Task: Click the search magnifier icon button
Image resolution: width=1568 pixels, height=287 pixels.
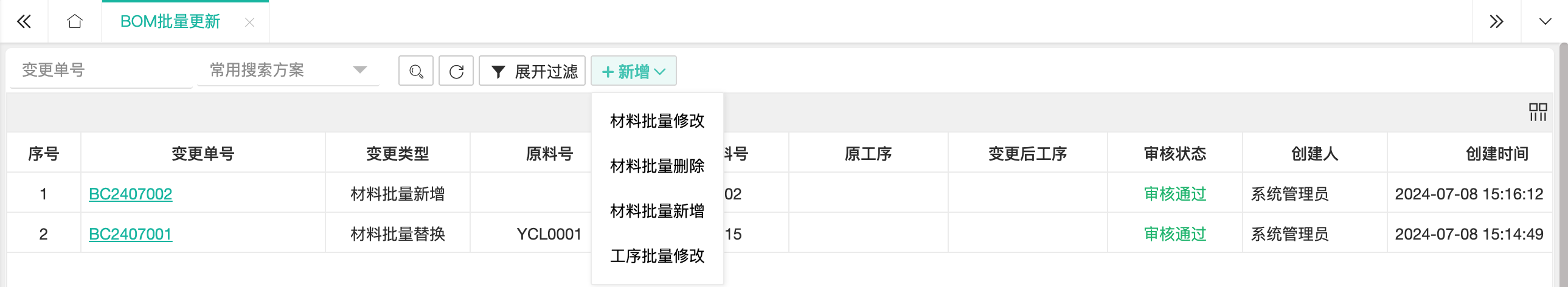Action: coord(416,71)
